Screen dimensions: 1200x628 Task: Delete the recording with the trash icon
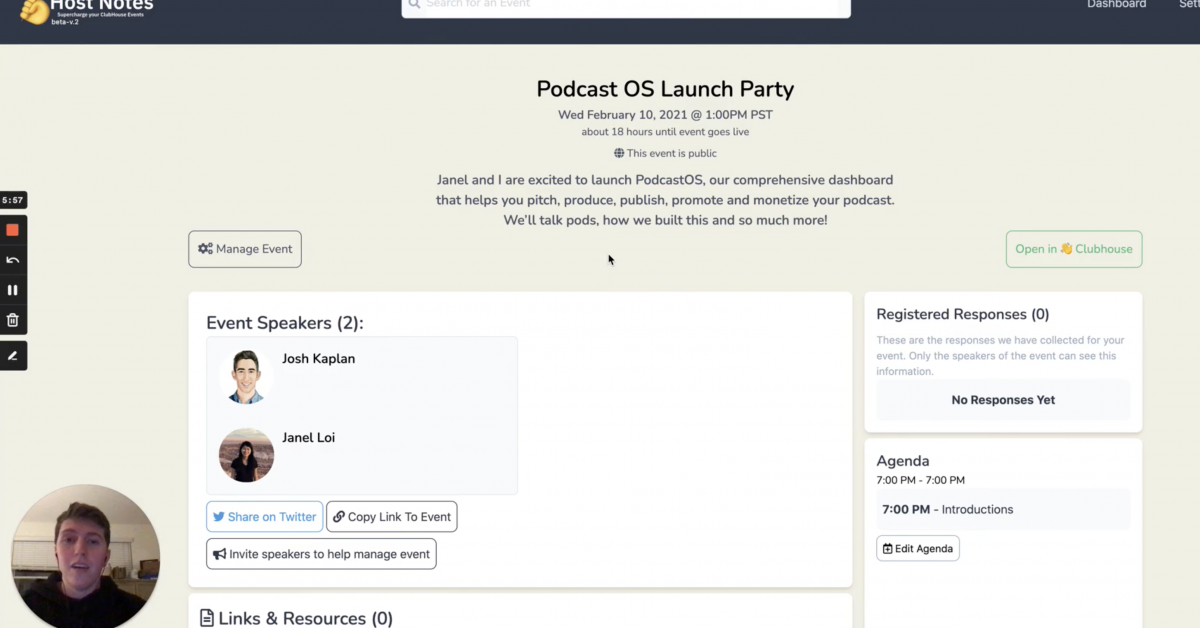coord(13,320)
